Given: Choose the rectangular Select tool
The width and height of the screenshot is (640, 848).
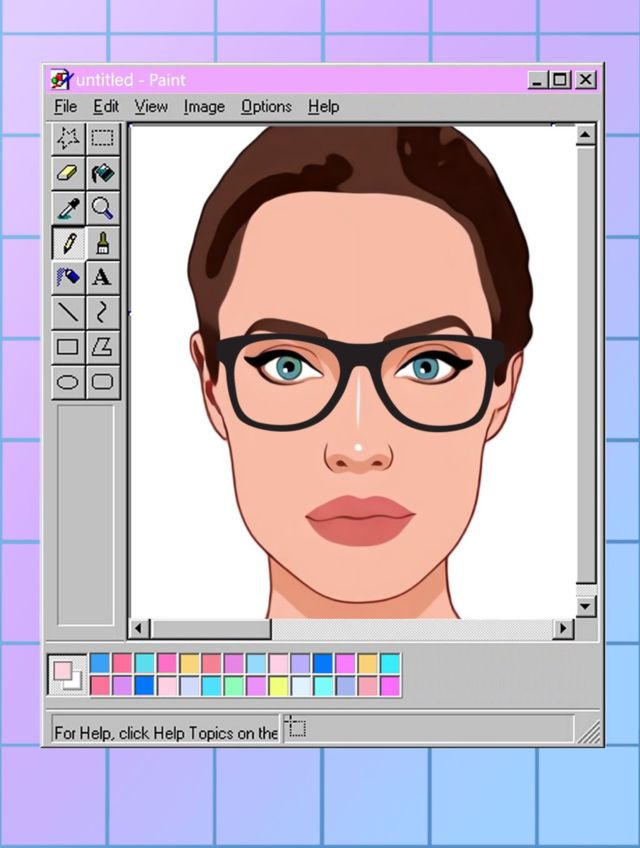Looking at the screenshot, I should tap(102, 138).
